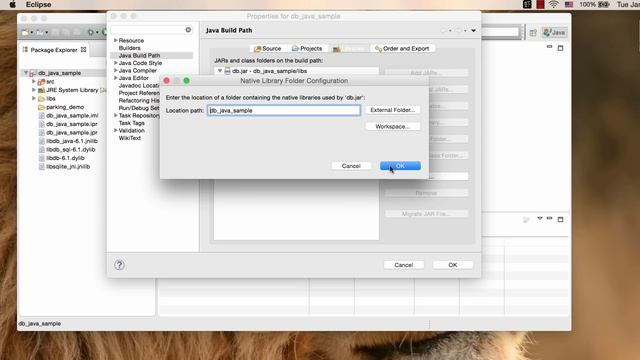The height and width of the screenshot is (360, 640).
Task: Open the New wizard dropdown arrow
Action: point(32,32)
